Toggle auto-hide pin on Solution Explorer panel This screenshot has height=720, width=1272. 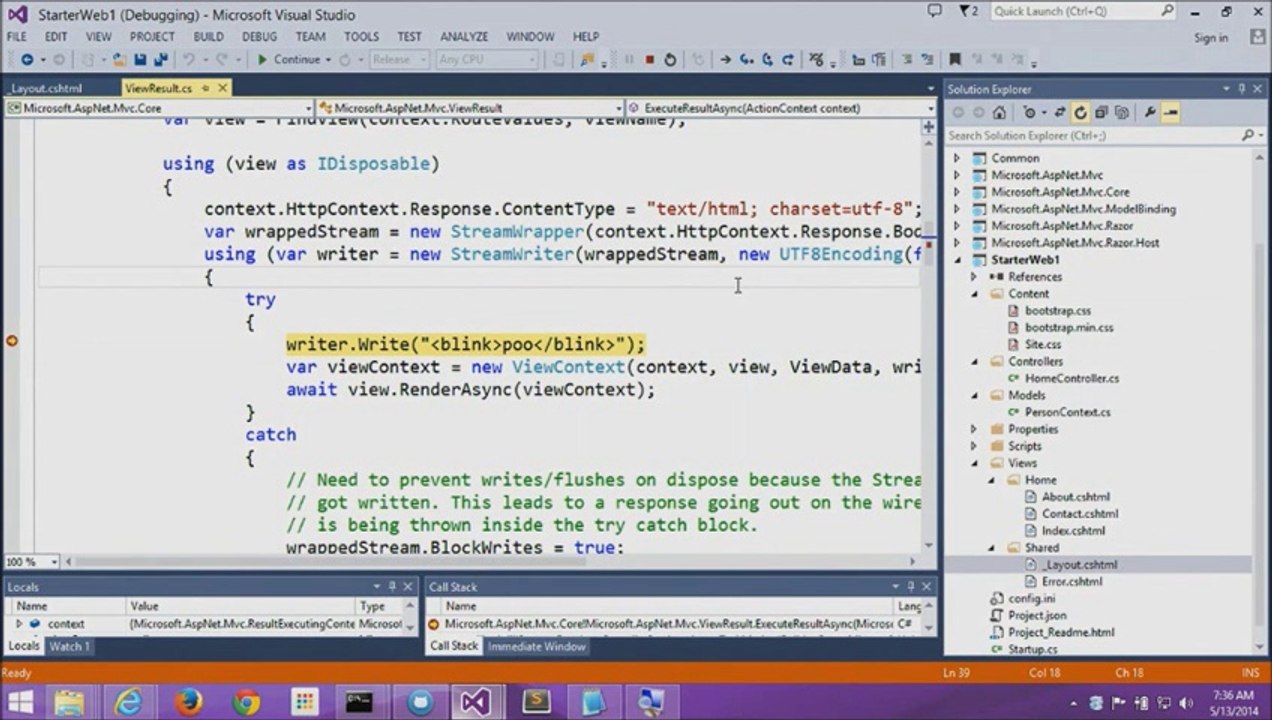coord(1242,89)
